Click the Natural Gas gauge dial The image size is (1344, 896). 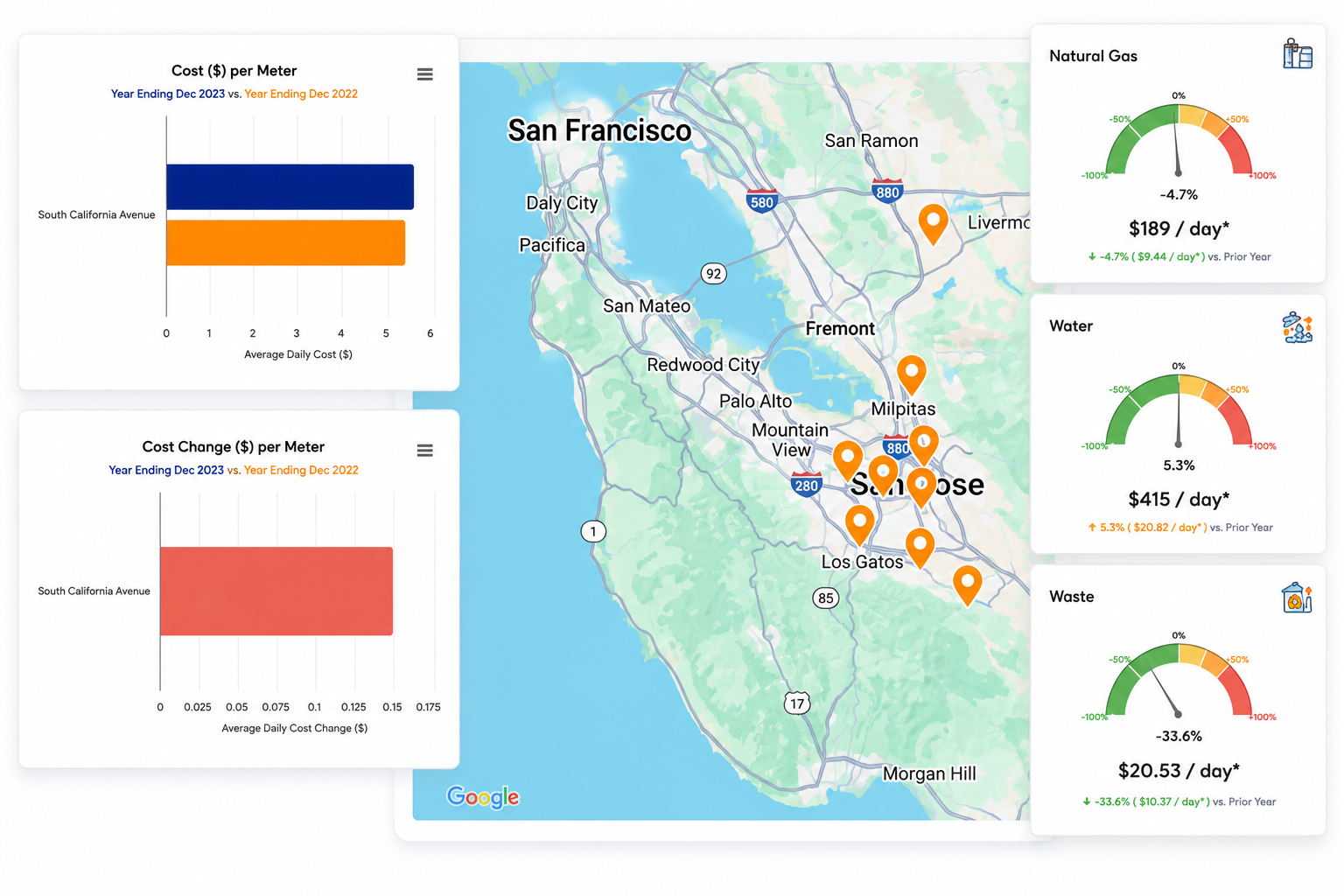click(1179, 140)
